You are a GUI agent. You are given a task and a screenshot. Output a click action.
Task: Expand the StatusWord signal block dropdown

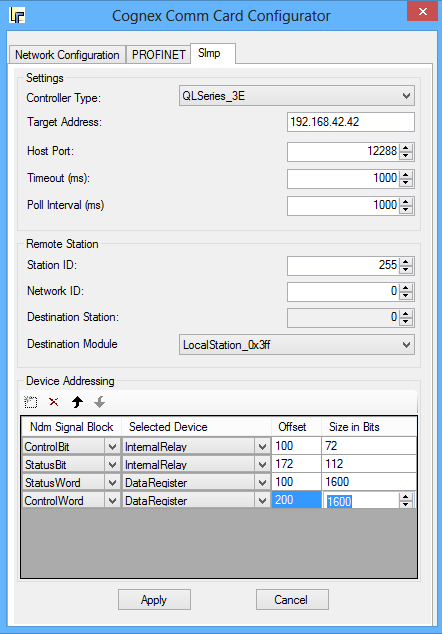tap(112, 482)
